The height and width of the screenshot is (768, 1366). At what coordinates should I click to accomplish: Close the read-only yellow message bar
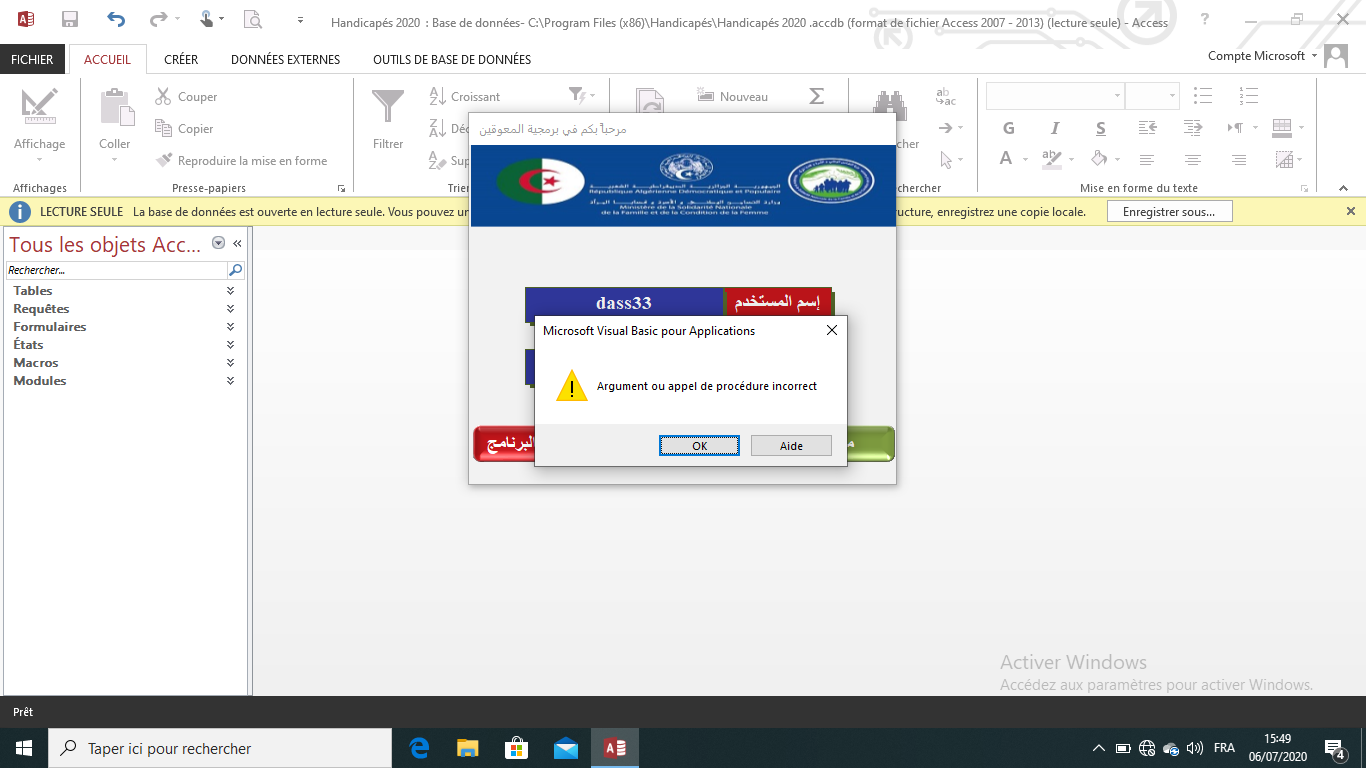[x=1351, y=211]
